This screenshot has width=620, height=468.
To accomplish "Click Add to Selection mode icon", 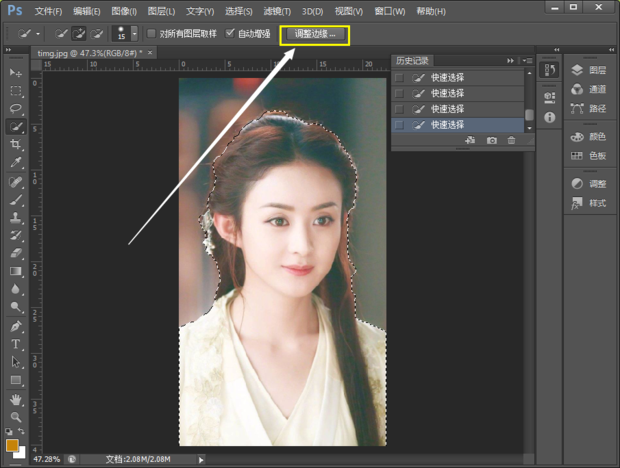I will coord(79,34).
